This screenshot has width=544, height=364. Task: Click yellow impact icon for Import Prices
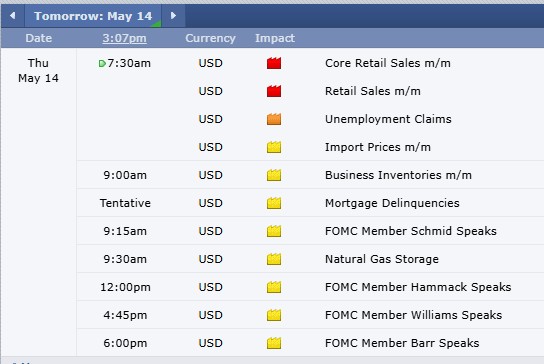click(x=274, y=147)
